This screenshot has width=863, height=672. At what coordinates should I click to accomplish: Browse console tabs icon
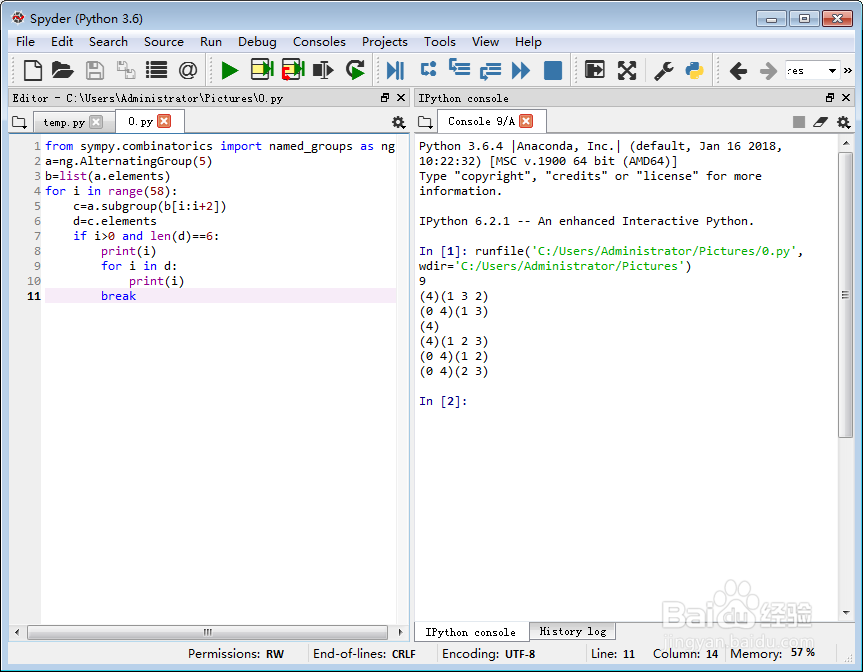[x=425, y=122]
